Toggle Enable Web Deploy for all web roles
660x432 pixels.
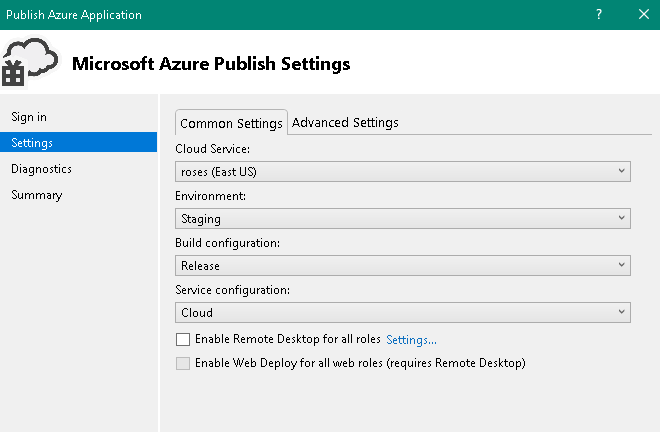pos(183,363)
